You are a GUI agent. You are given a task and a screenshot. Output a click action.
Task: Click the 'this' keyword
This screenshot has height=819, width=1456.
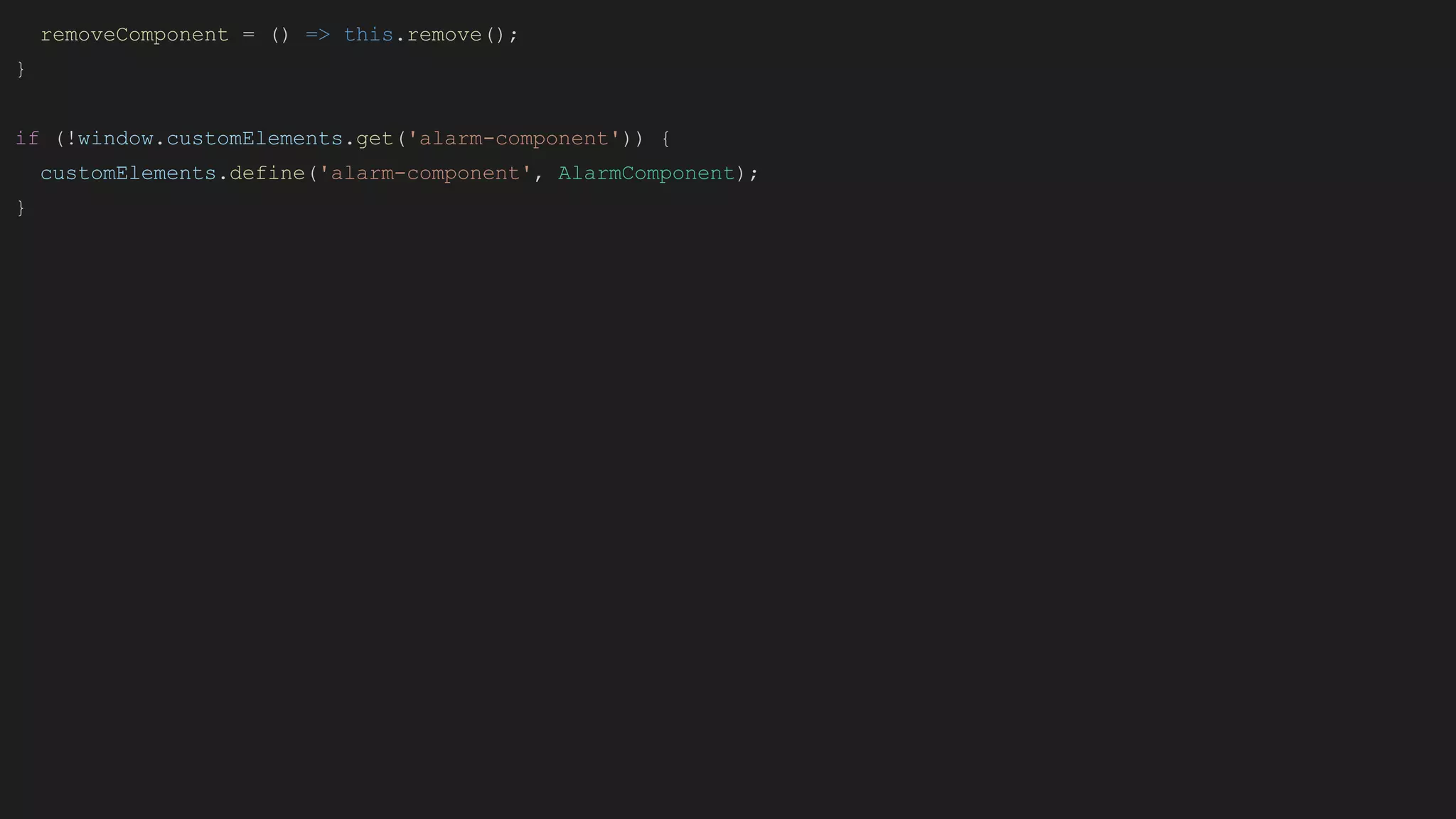click(368, 35)
